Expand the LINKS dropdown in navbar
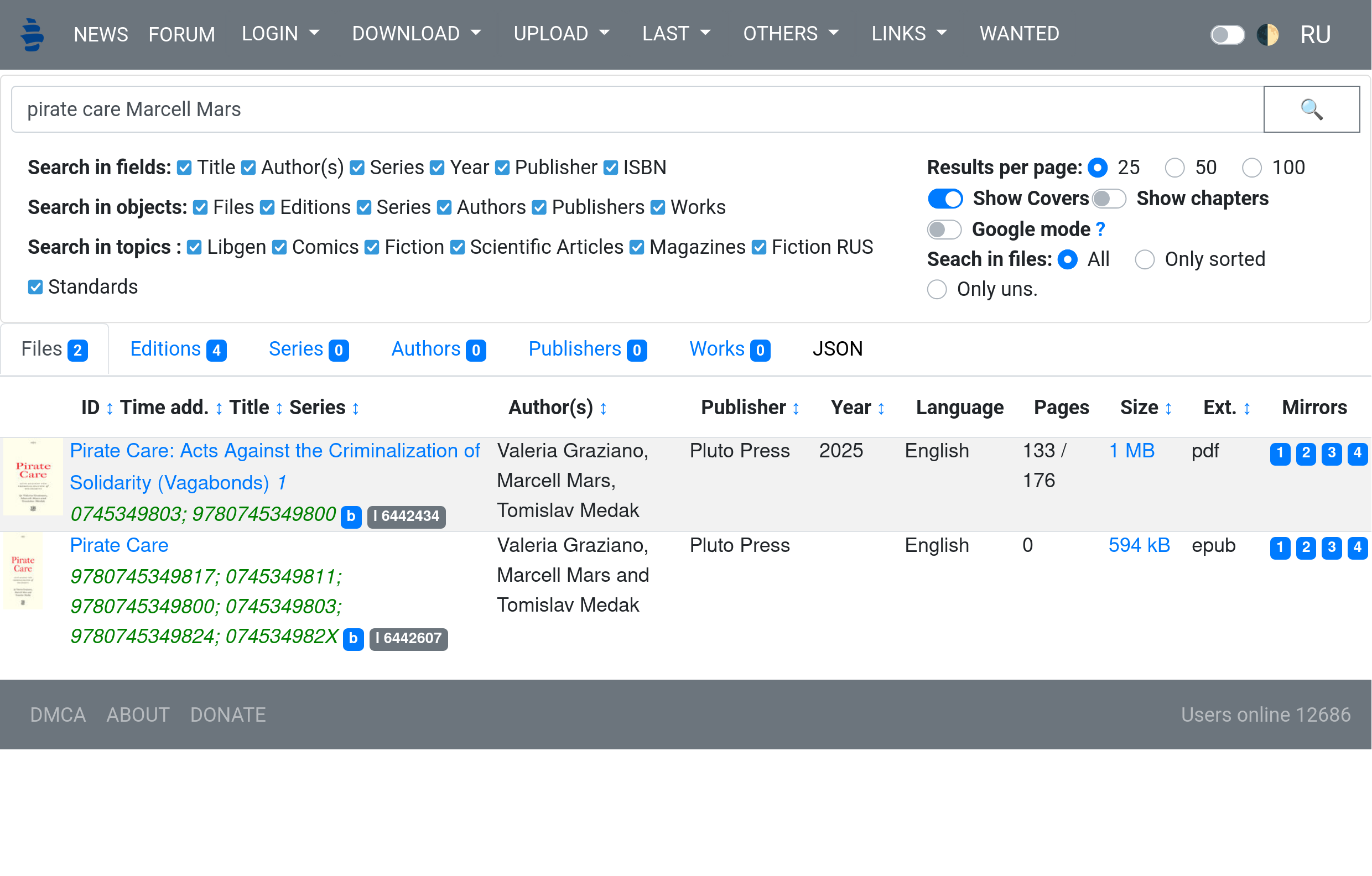Viewport: 1372px width, 876px height. point(909,34)
